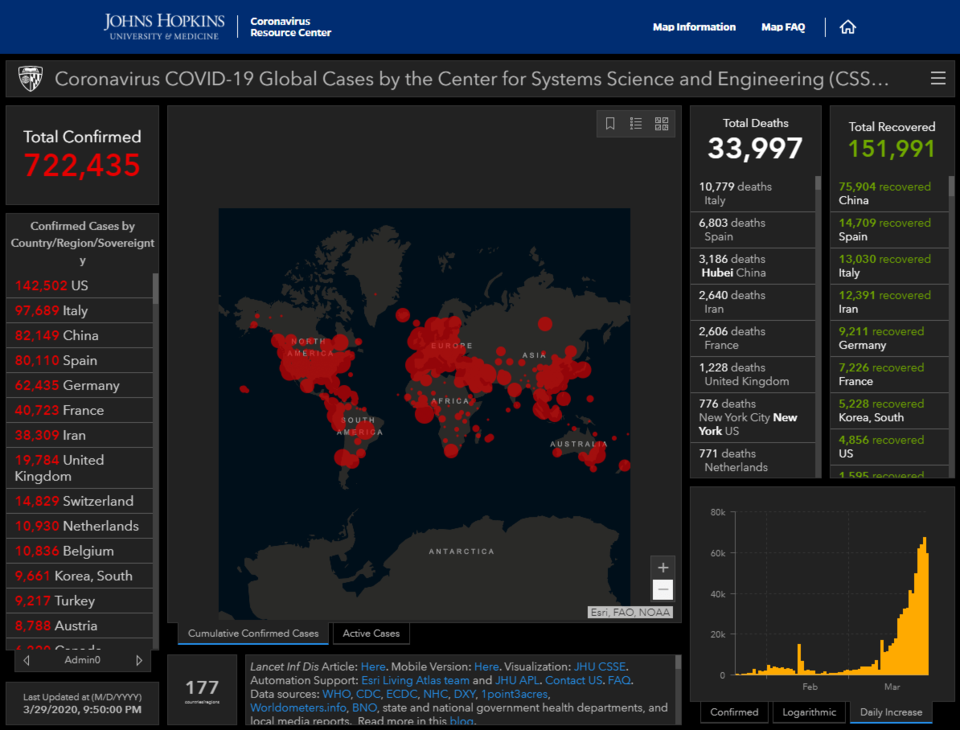960x730 pixels.
Task: Select Turkey in confirmed cases list
Action: [80, 601]
